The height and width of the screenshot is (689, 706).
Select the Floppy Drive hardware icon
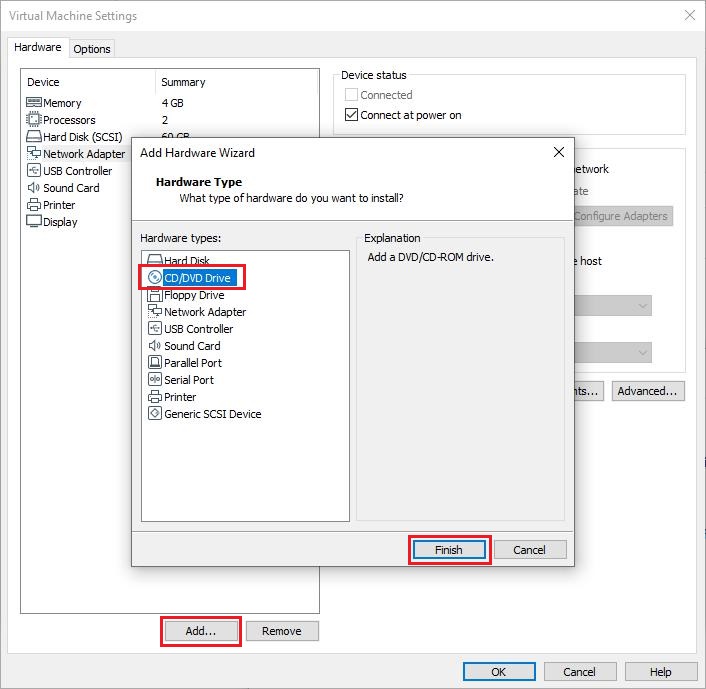[x=155, y=295]
